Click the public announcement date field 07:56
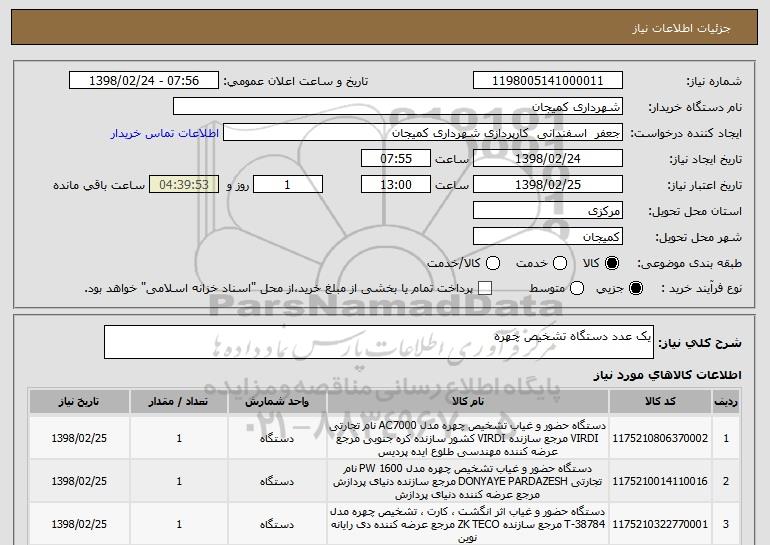 click(144, 81)
